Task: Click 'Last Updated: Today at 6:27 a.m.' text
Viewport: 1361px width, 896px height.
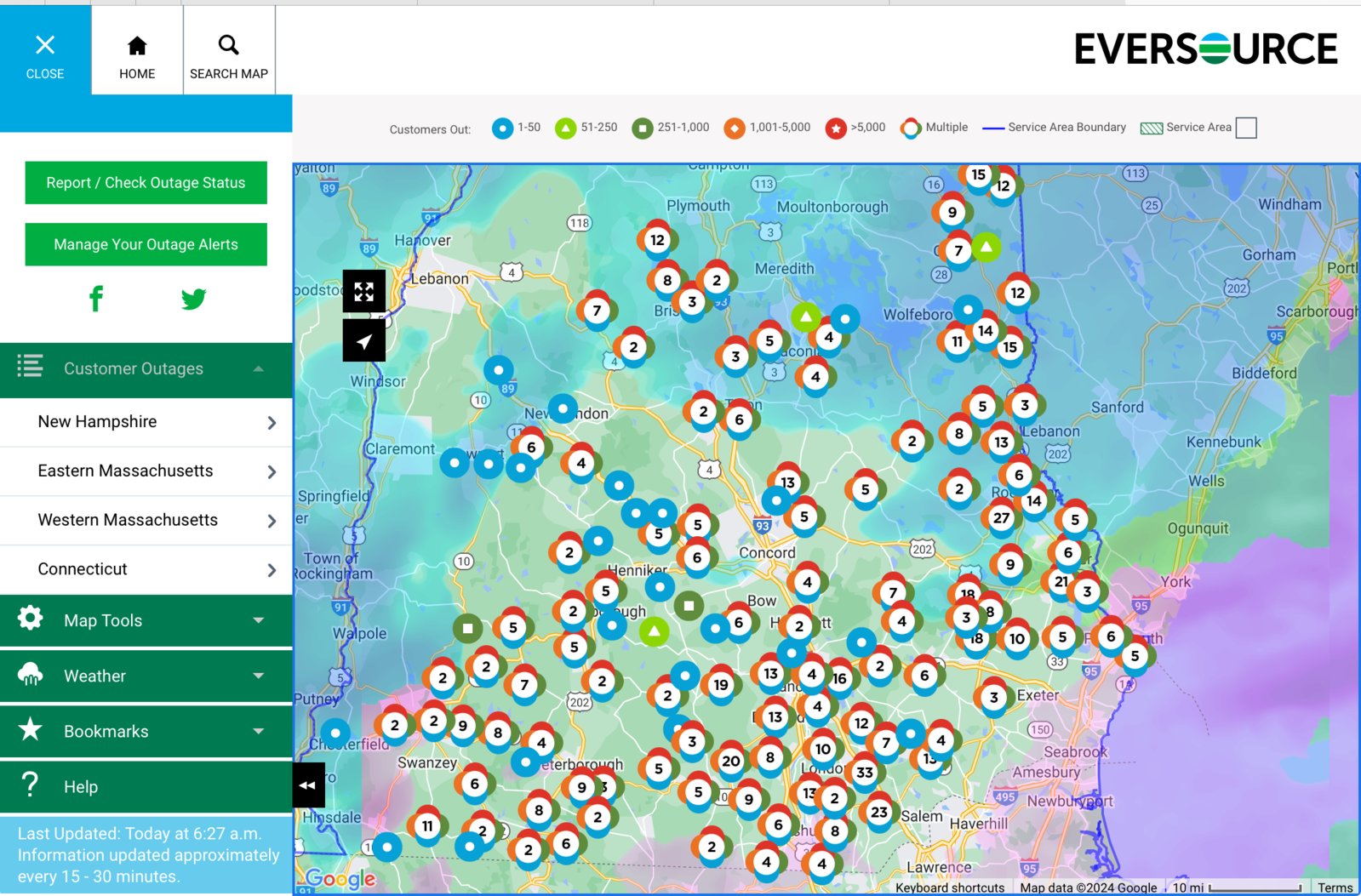Action: coord(140,834)
